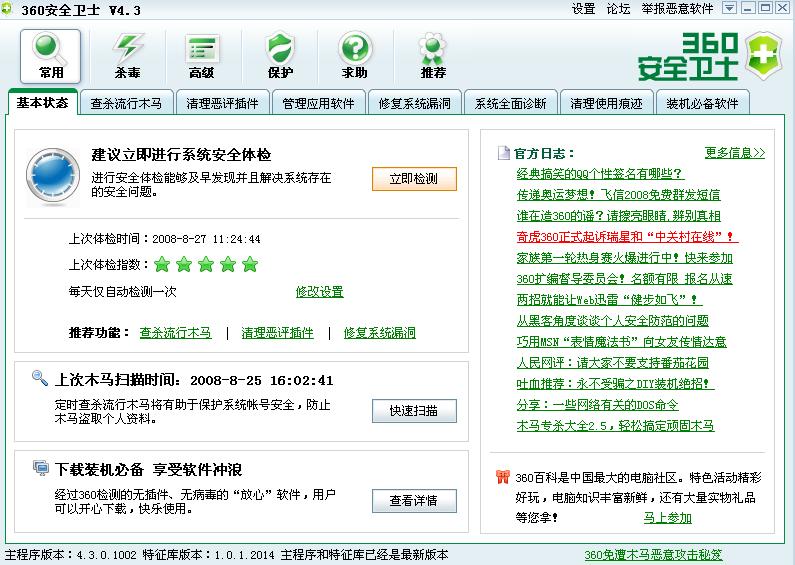
Task: Open the news link 家族第一轮热身赛火爆进行中
Action: (625, 258)
